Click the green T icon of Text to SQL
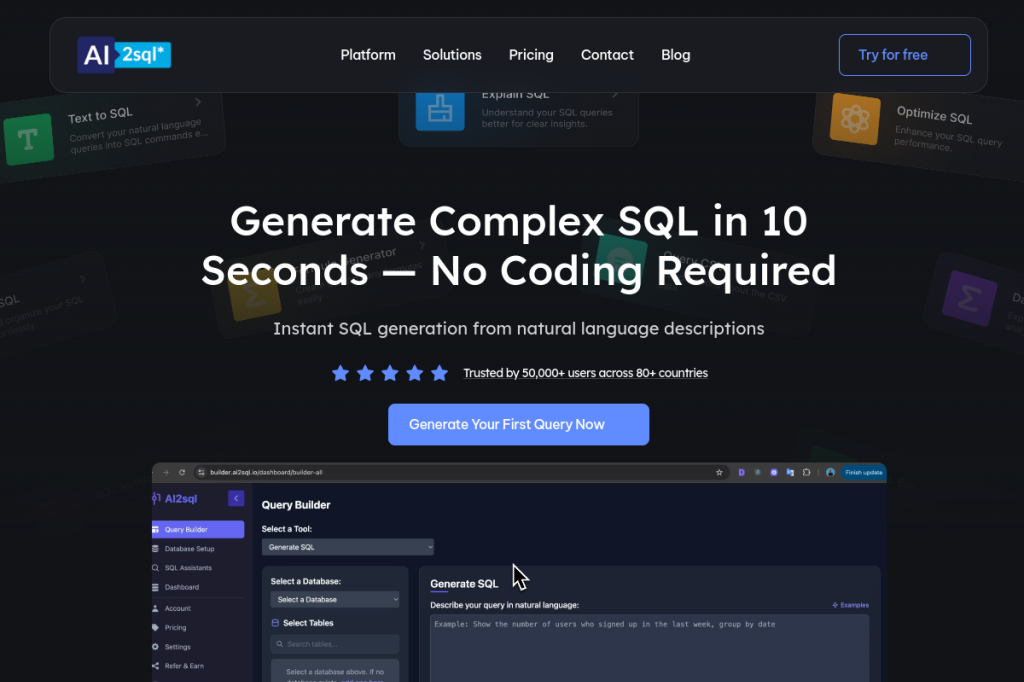Screen dimensions: 1024x682 tap(28, 139)
